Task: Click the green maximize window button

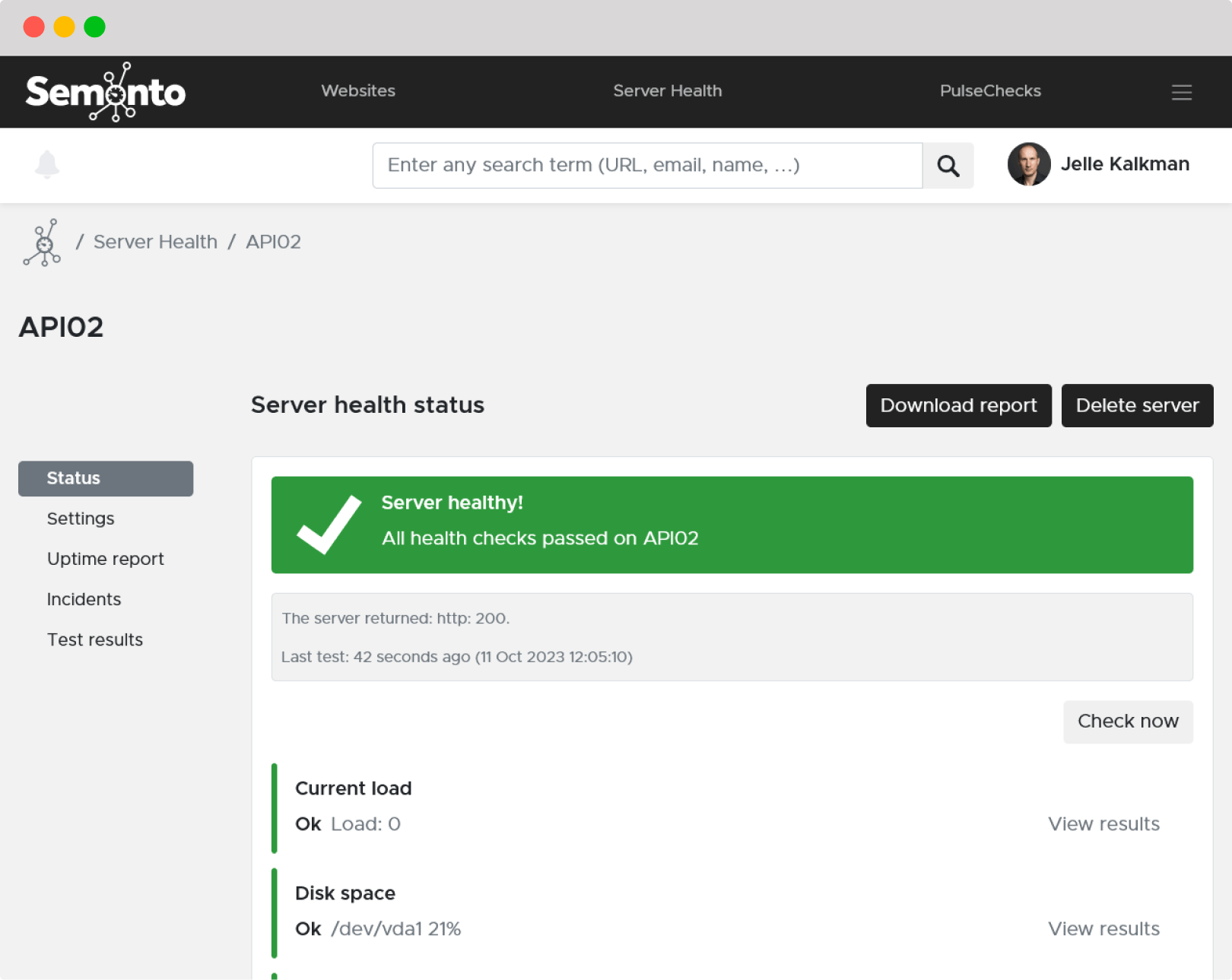Action: pos(95,27)
